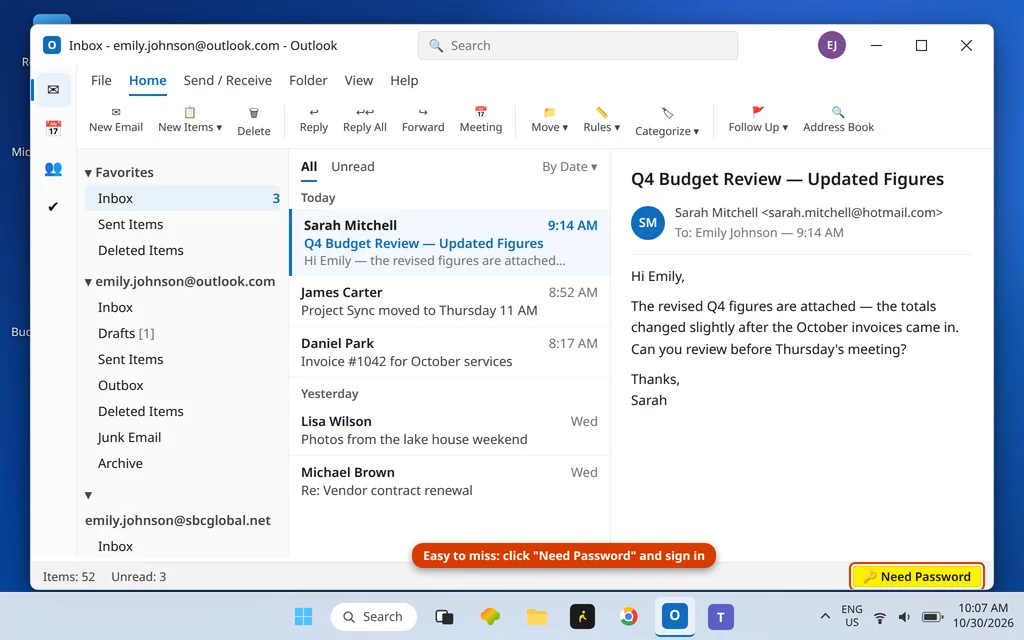Image resolution: width=1024 pixels, height=640 pixels.
Task: Reply All to the email
Action: click(x=364, y=120)
